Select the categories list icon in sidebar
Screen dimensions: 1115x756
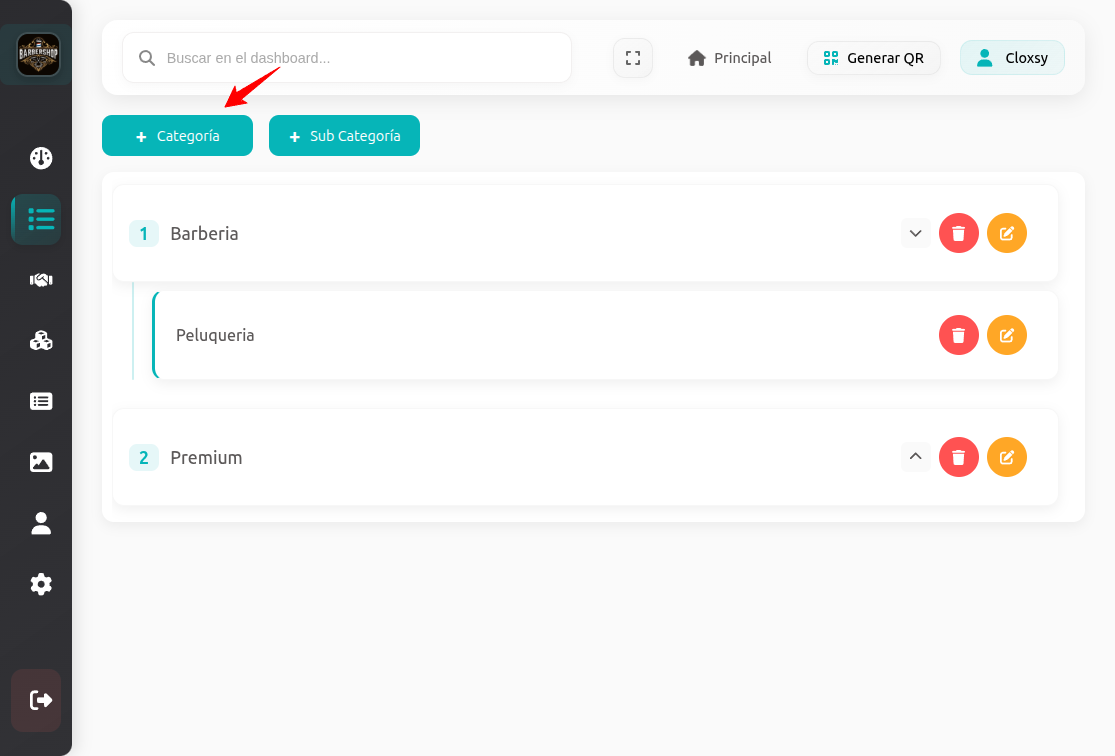41,219
